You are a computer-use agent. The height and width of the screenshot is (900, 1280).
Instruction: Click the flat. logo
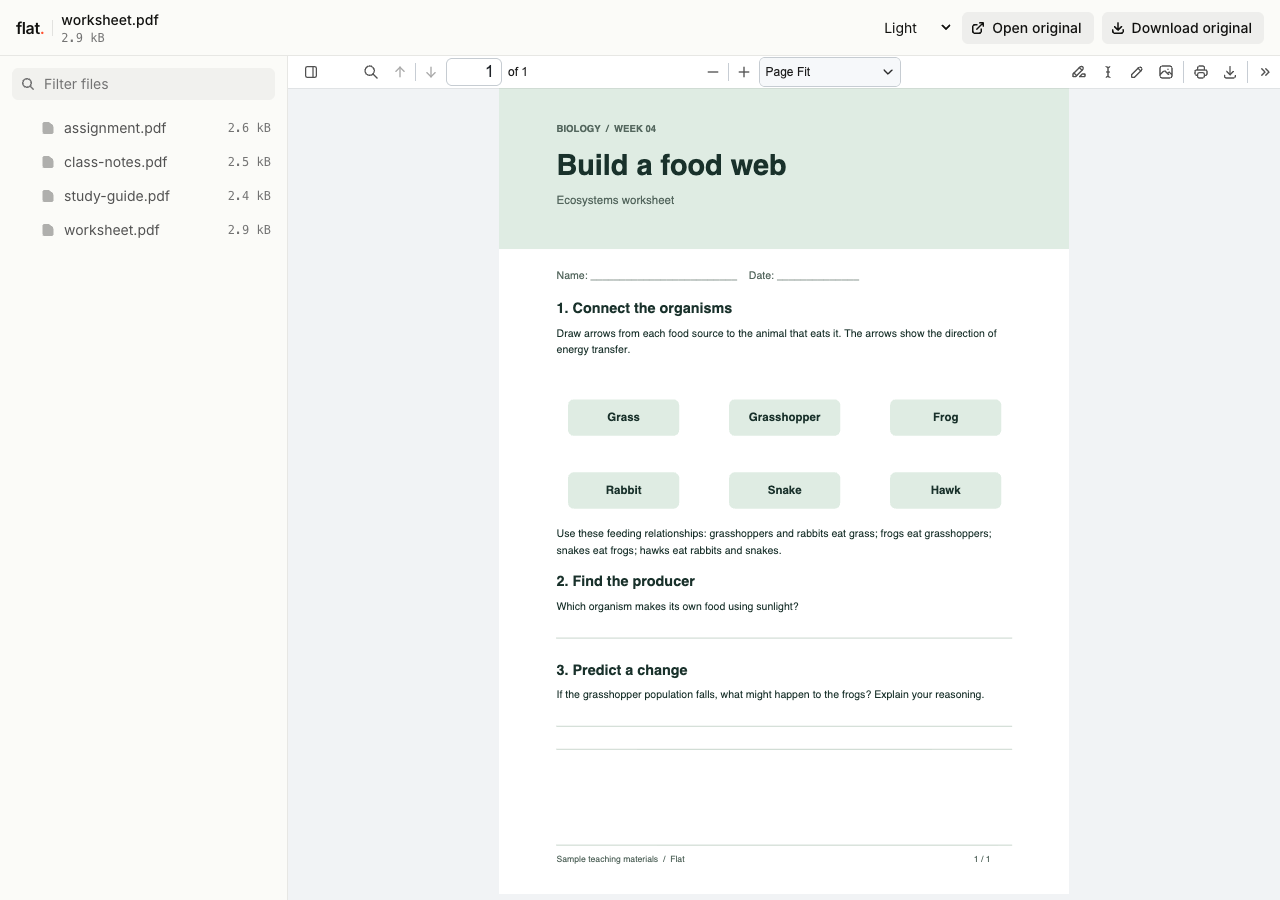click(x=30, y=28)
